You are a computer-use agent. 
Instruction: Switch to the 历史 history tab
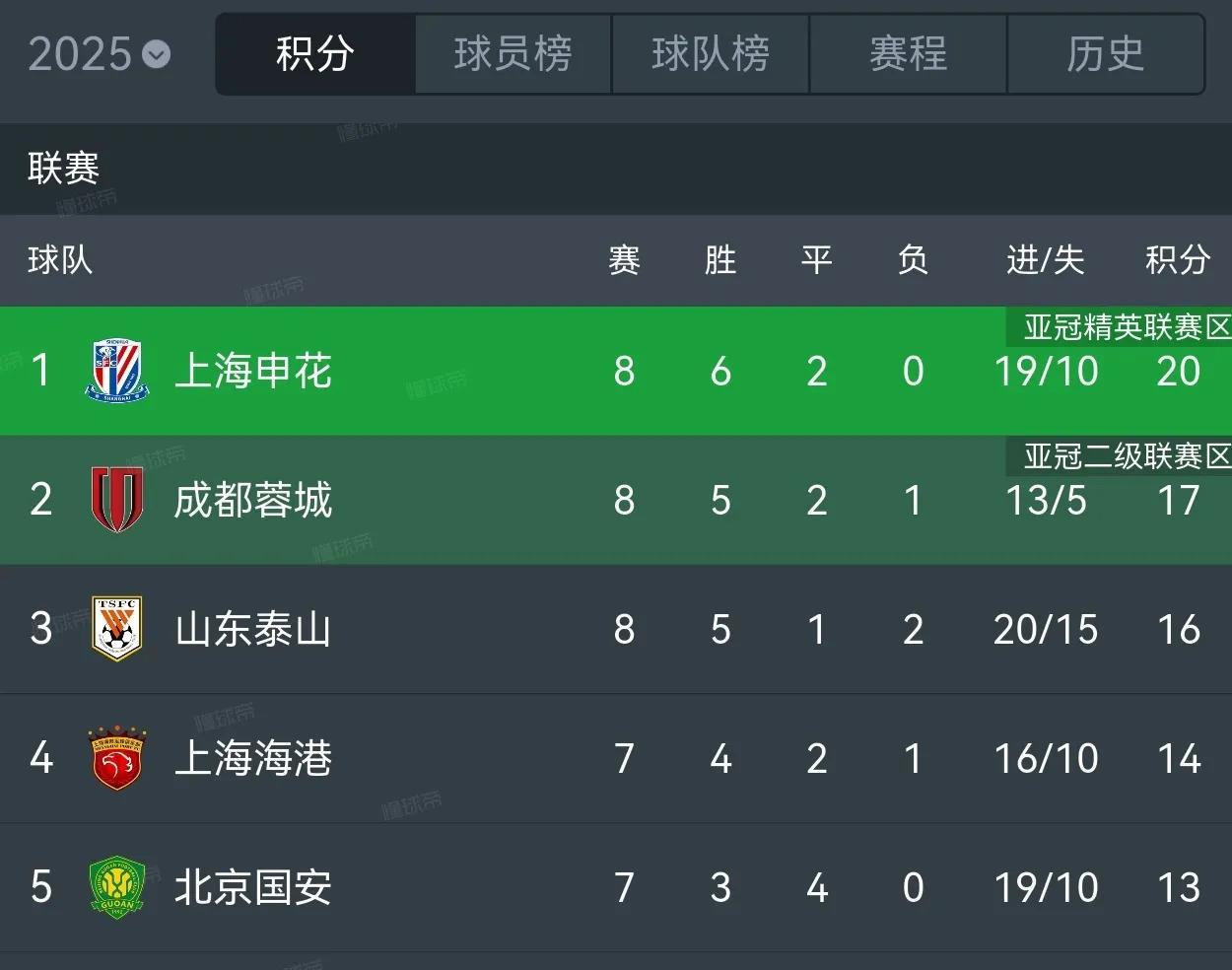[x=1106, y=54]
